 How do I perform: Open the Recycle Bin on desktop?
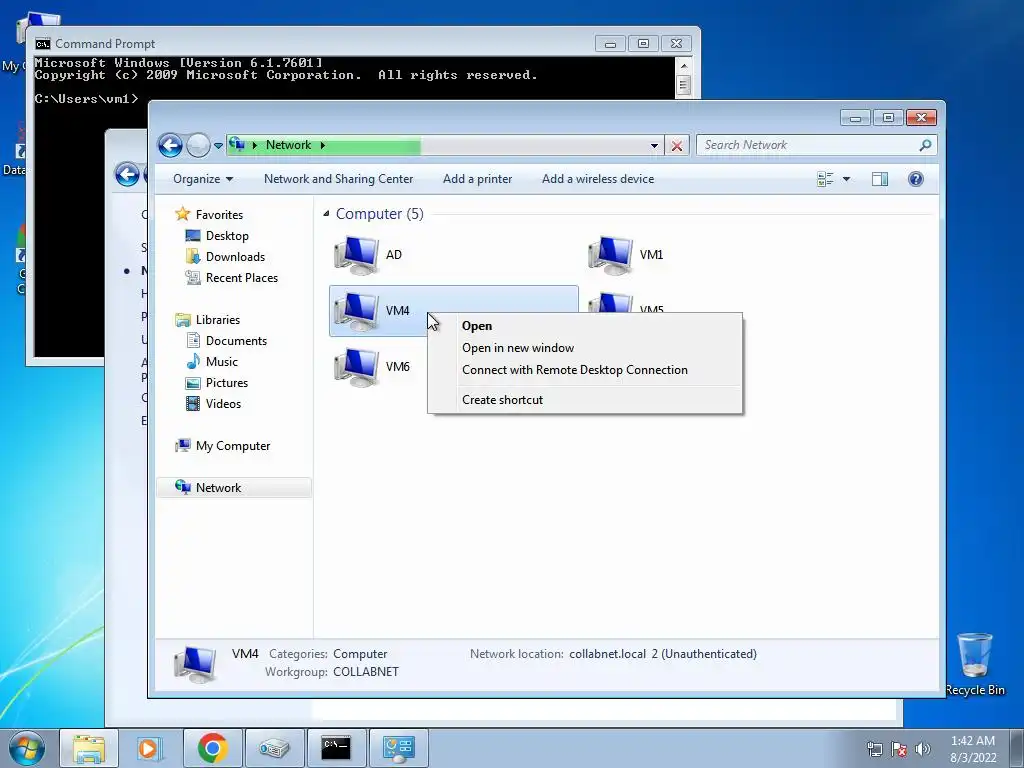[x=975, y=663]
